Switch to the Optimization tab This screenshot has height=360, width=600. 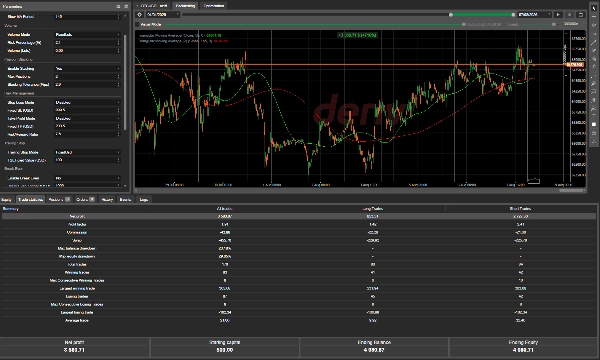[214, 5]
